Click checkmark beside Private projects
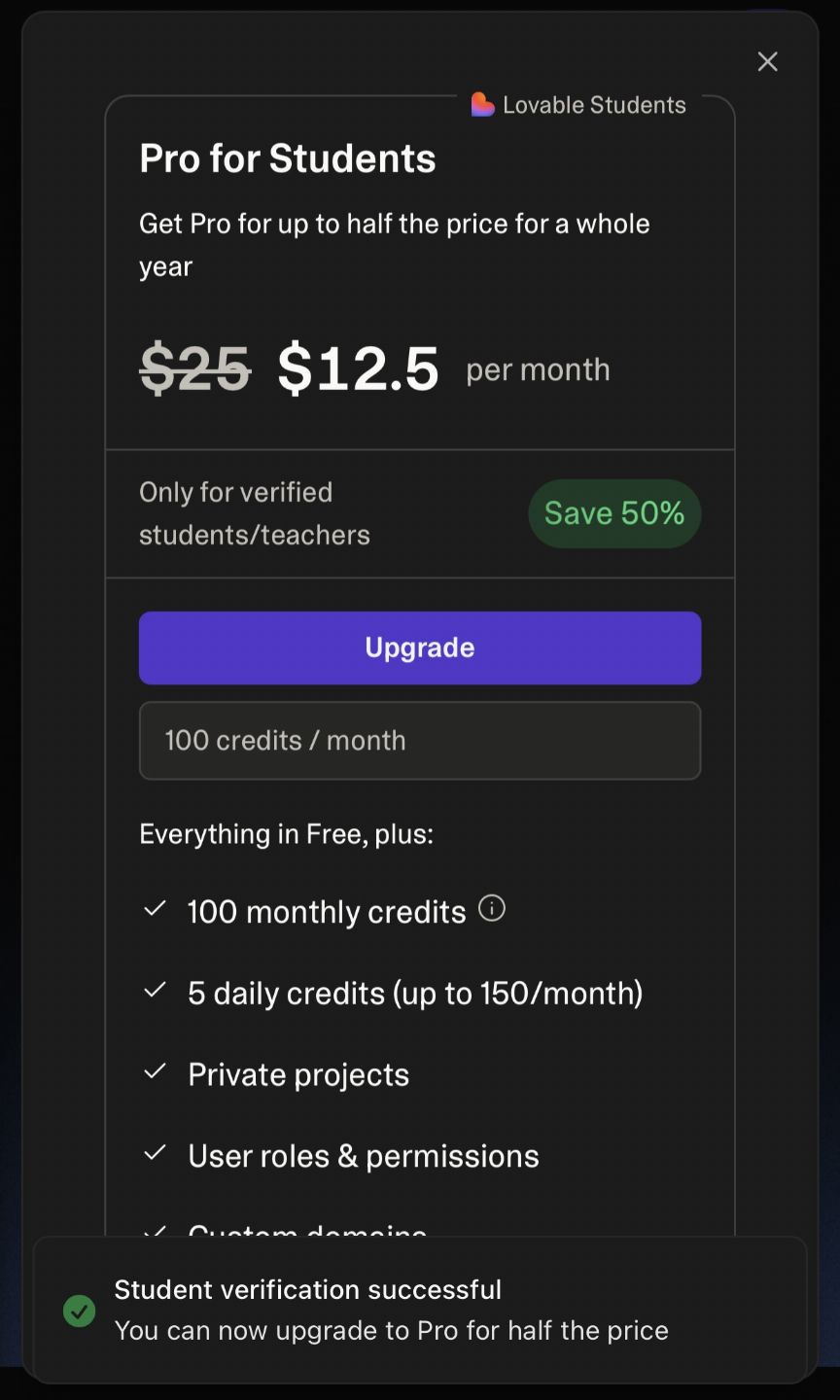 coord(155,1071)
